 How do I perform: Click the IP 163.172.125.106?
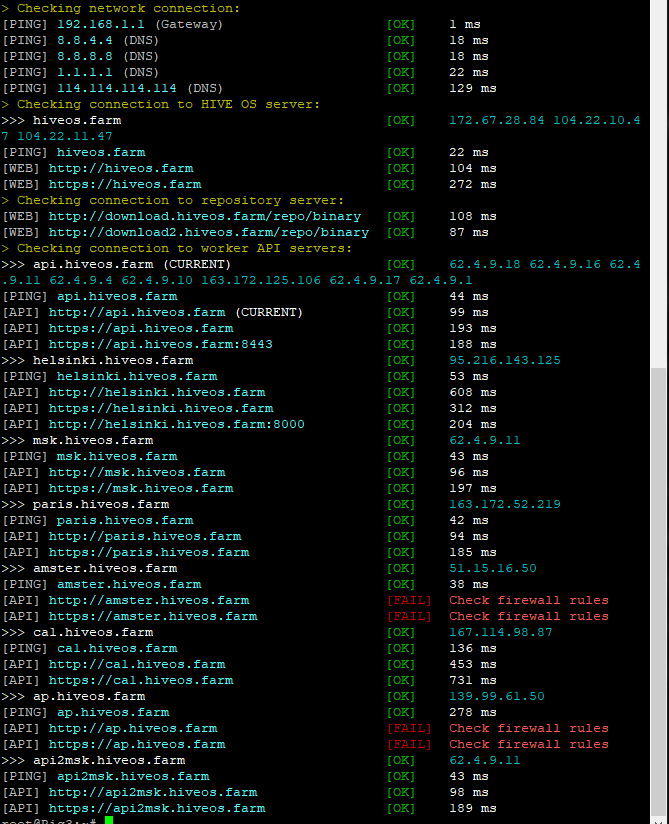pyautogui.click(x=261, y=281)
